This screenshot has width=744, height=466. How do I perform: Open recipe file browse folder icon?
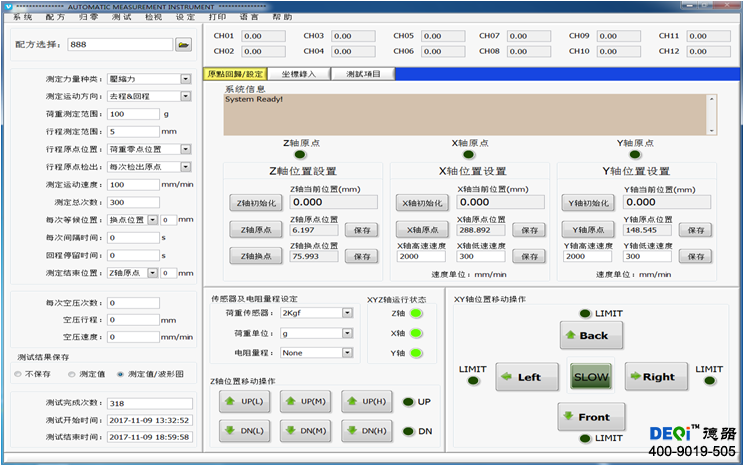pyautogui.click(x=184, y=45)
